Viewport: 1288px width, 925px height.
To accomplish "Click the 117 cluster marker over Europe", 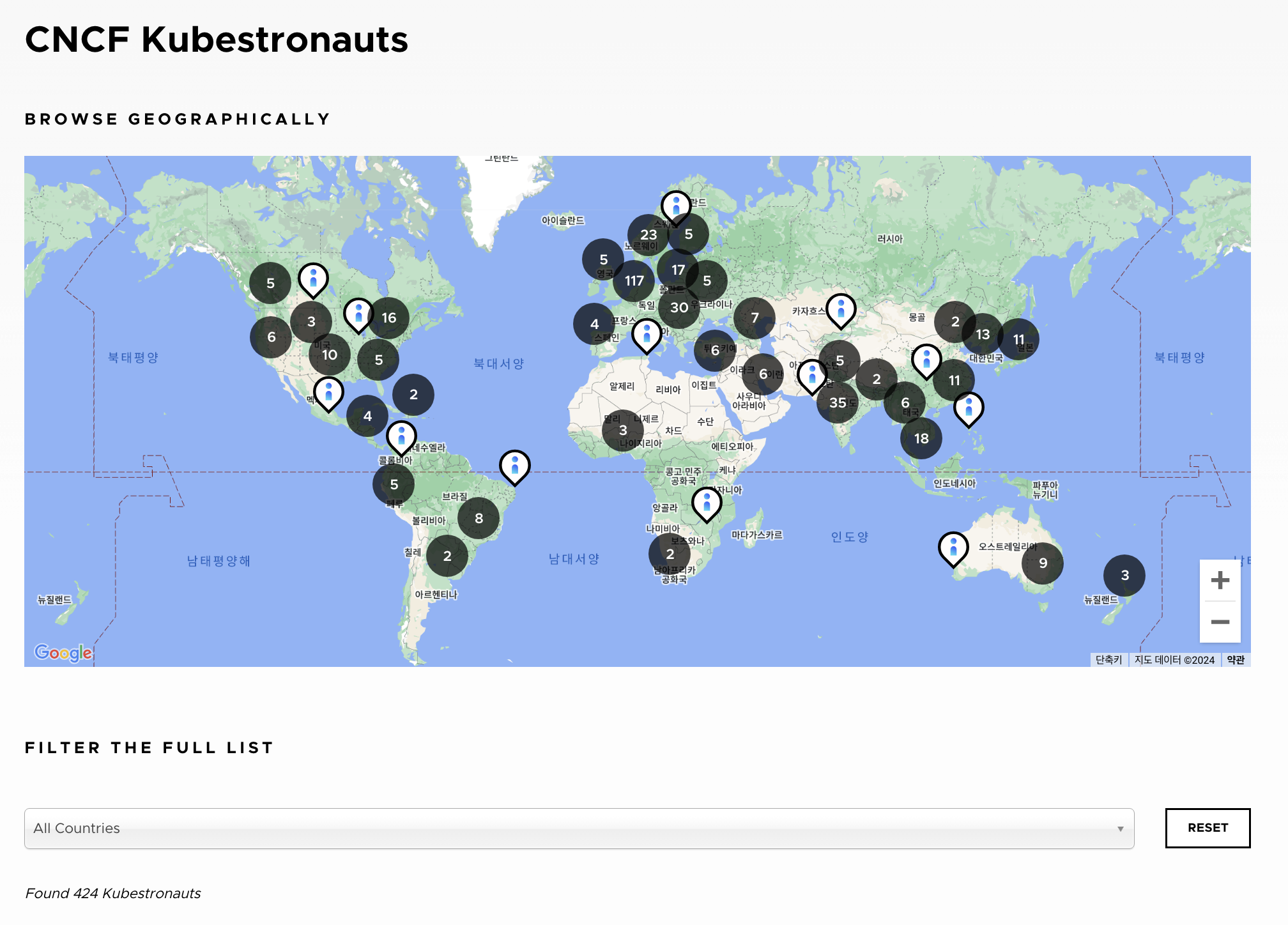I will tap(634, 281).
